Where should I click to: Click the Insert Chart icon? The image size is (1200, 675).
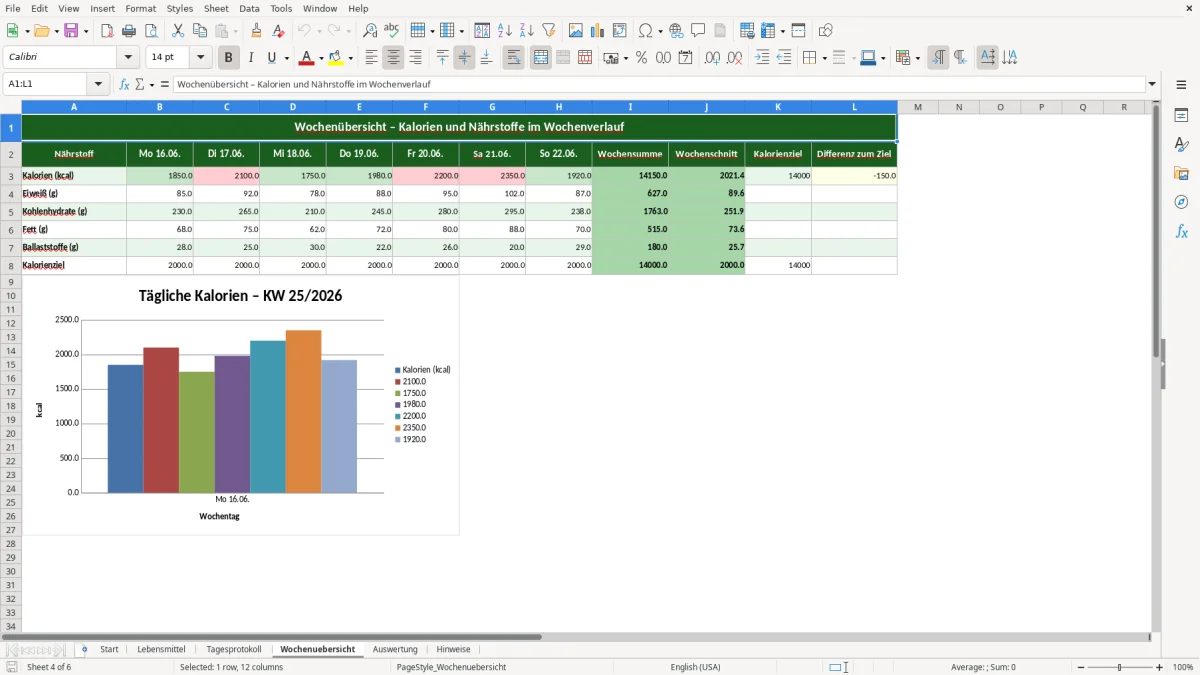(598, 31)
